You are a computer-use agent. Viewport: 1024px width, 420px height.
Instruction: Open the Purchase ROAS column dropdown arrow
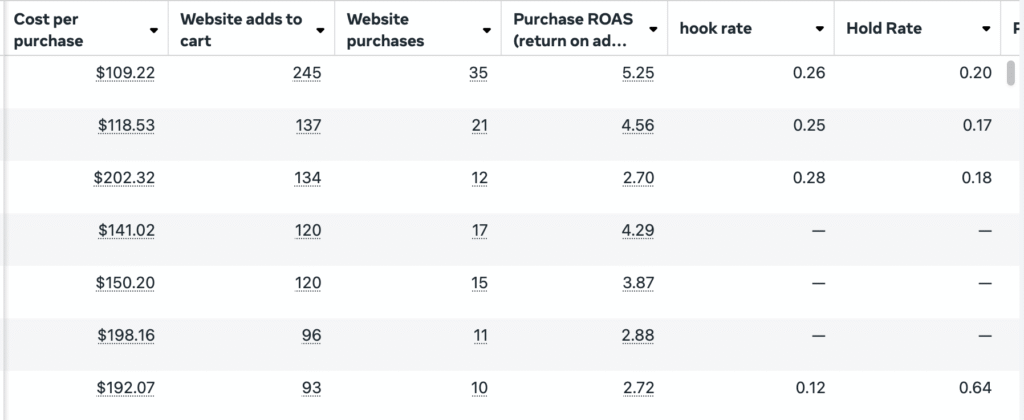[653, 30]
